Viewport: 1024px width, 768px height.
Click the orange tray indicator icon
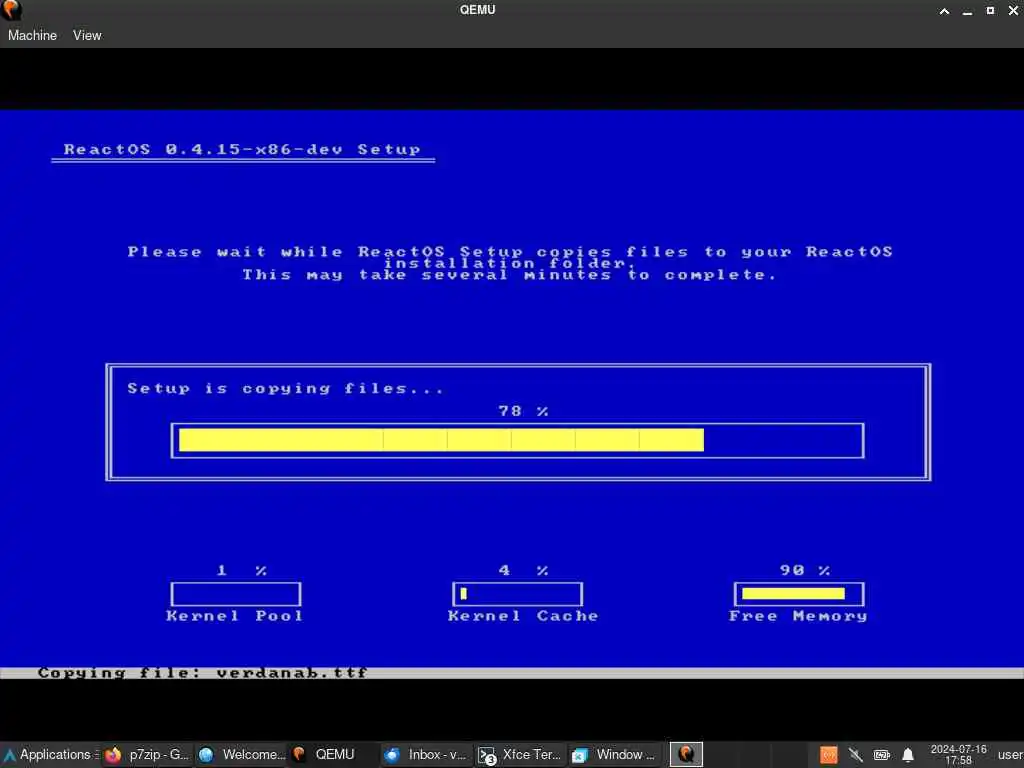pos(829,755)
